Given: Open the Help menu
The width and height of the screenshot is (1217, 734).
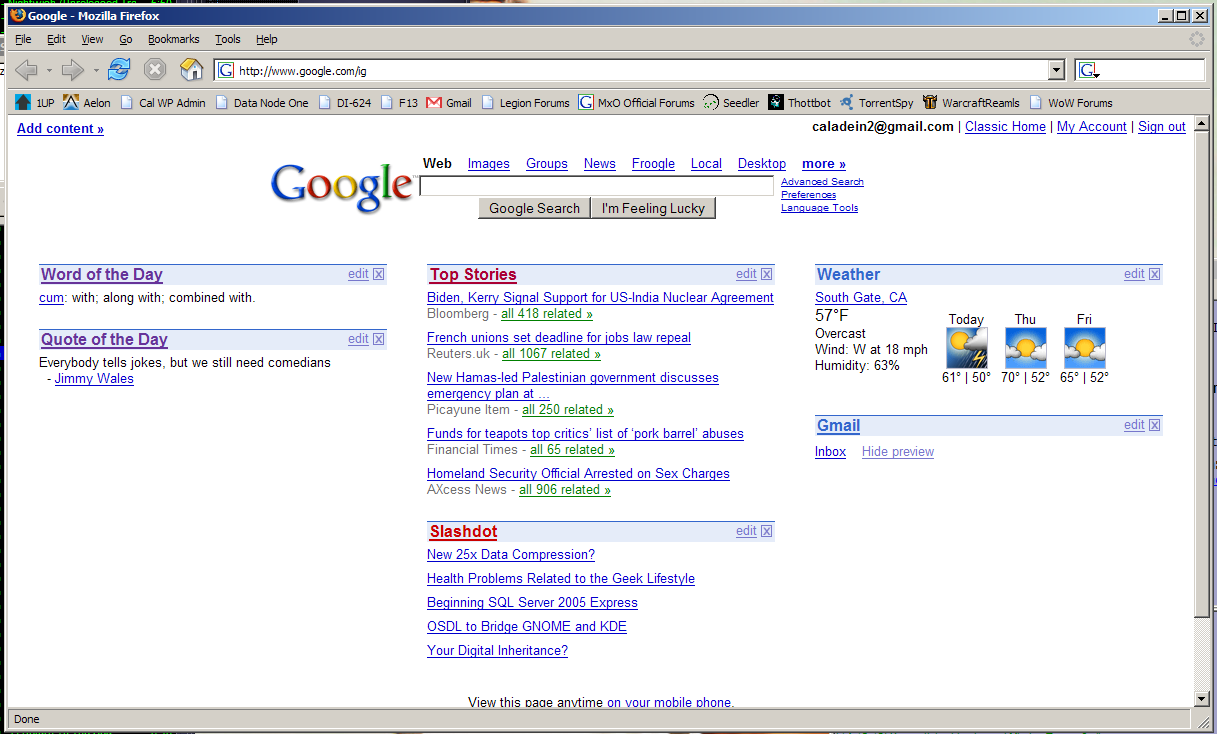Looking at the screenshot, I should tap(267, 39).
